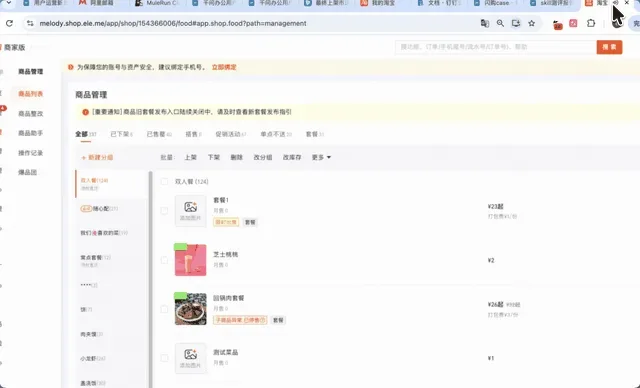Switch to the 已下架 filter tab
The height and width of the screenshot is (388, 640).
[121, 134]
